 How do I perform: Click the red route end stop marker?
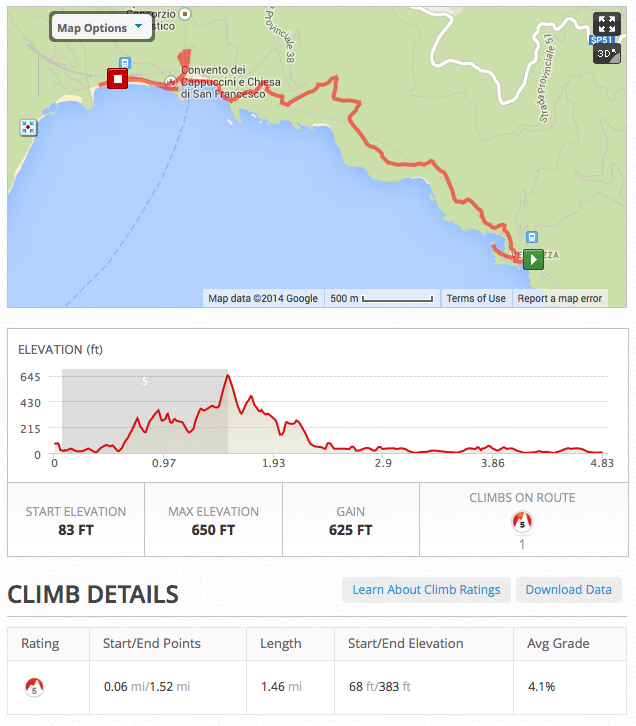pos(118,79)
